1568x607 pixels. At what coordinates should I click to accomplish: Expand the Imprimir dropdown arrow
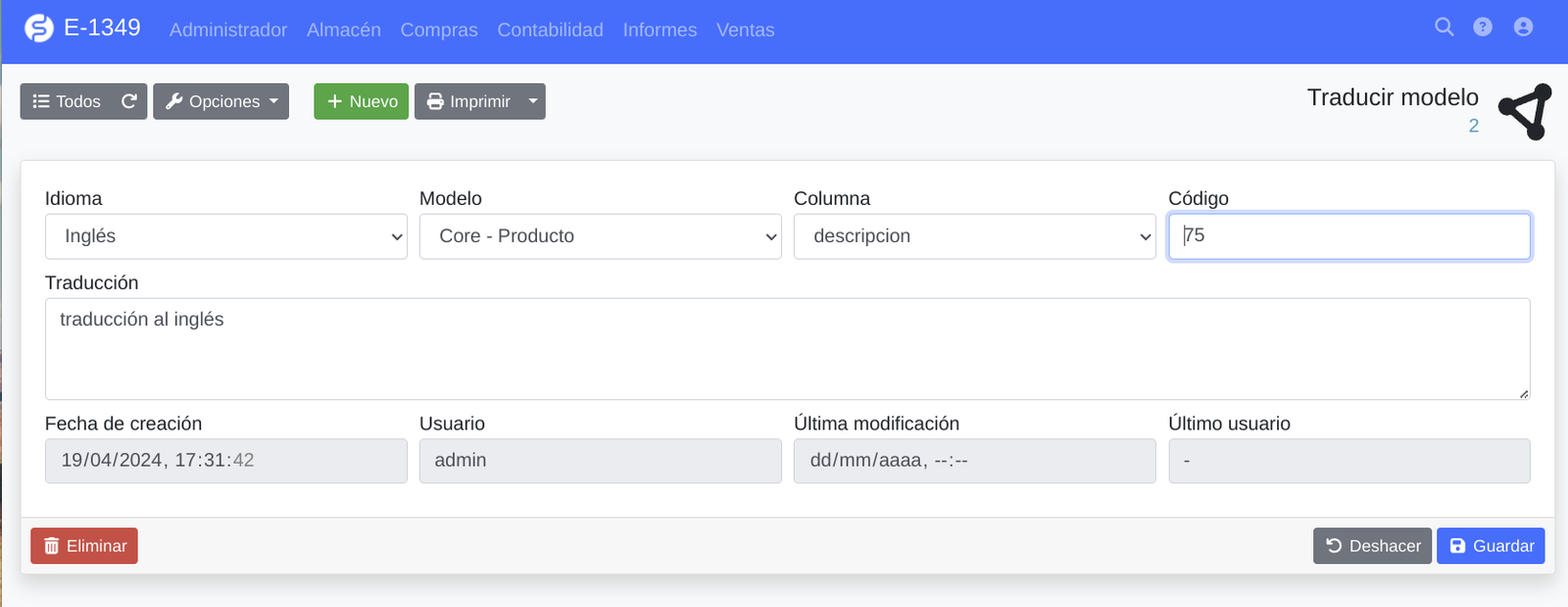tap(533, 101)
